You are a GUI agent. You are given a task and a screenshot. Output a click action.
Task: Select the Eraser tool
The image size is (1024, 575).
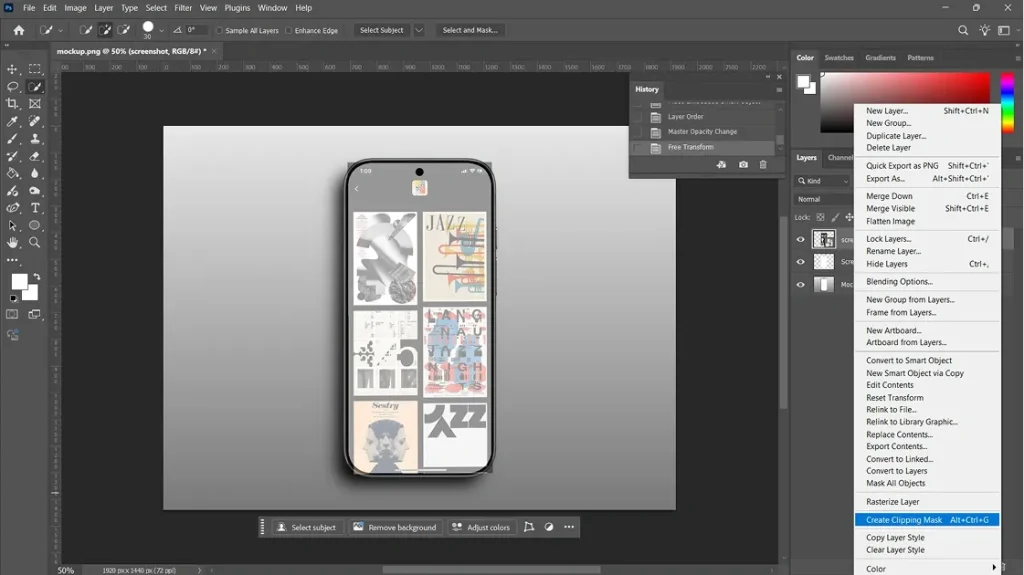(x=35, y=156)
